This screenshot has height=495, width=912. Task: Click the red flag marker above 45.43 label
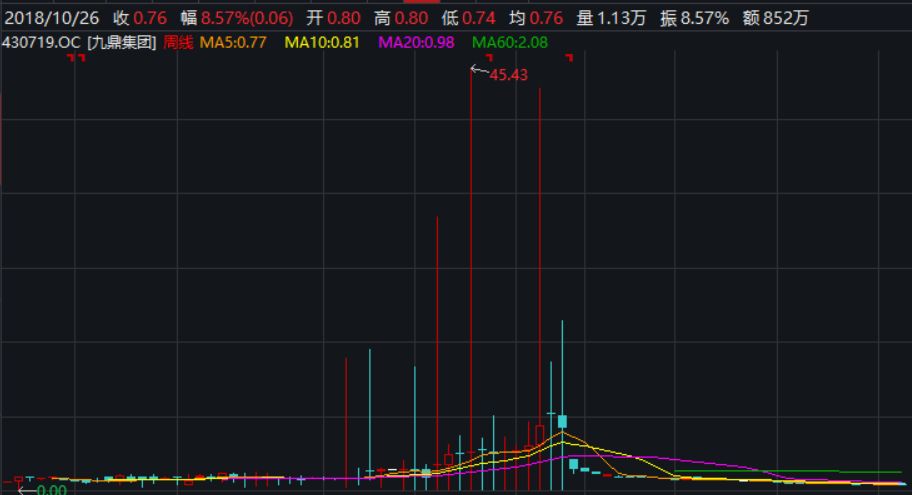[x=489, y=57]
